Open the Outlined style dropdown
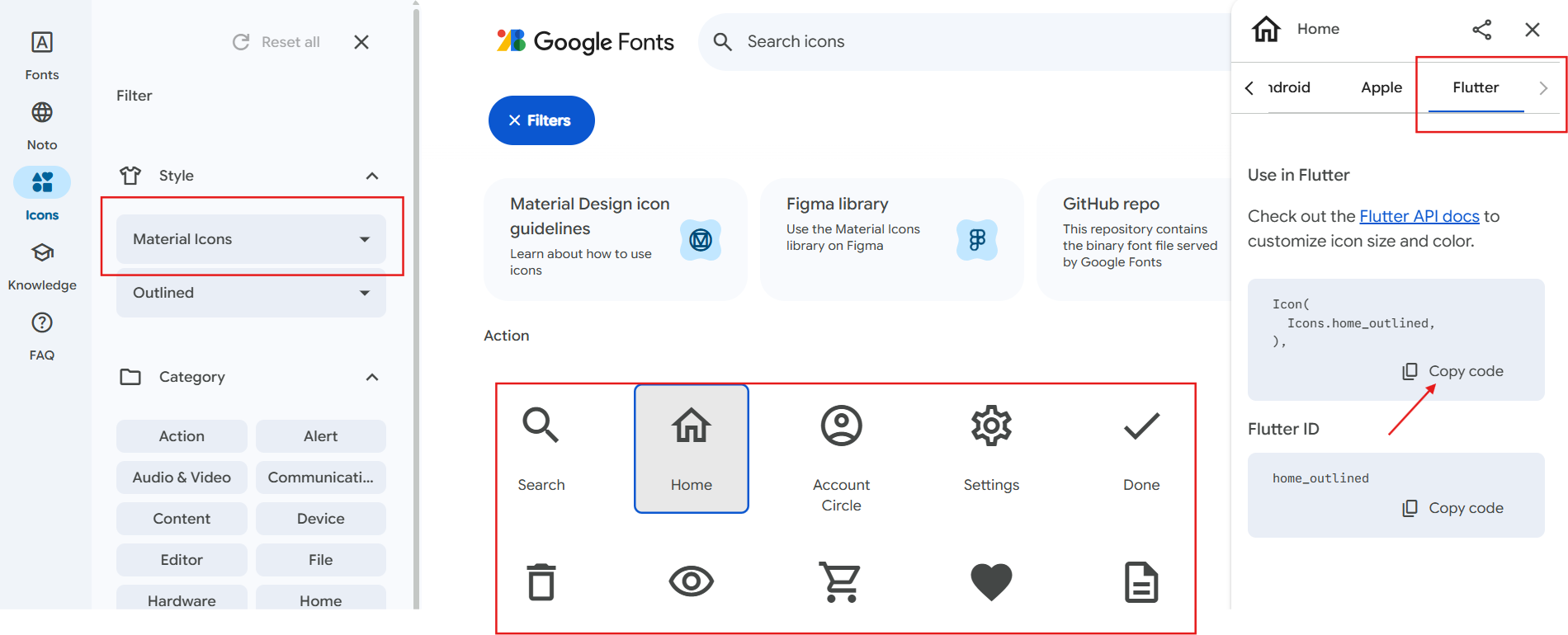Screen dimensions: 1568x635 (251, 293)
